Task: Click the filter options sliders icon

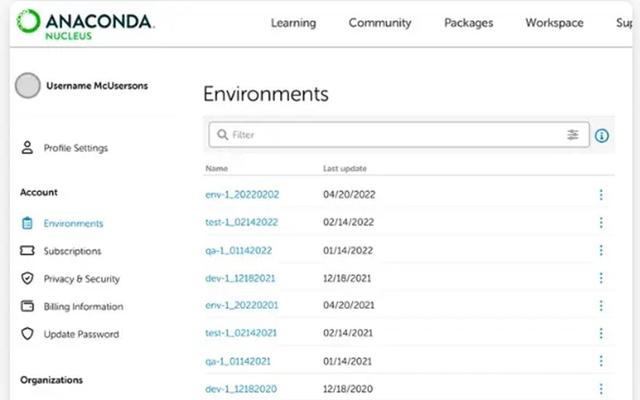Action: point(573,134)
